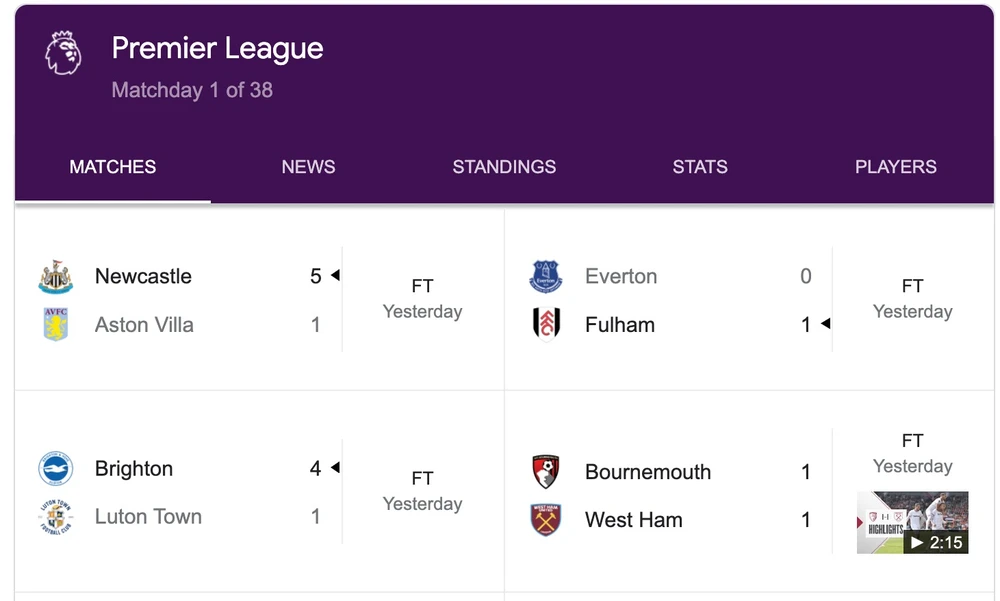The height and width of the screenshot is (601, 1000).
Task: Click the Premier League lion logo
Action: 63,52
